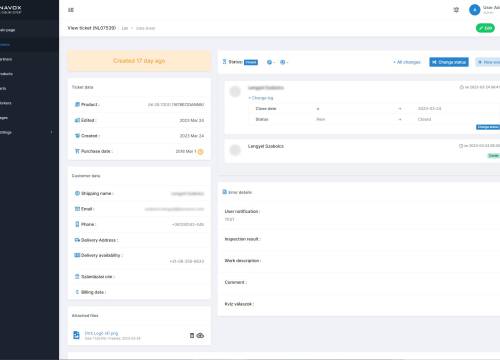Viewport: 500px width, 360px height.
Task: Select the highlighted active sidebar item
Action: coord(29,45)
